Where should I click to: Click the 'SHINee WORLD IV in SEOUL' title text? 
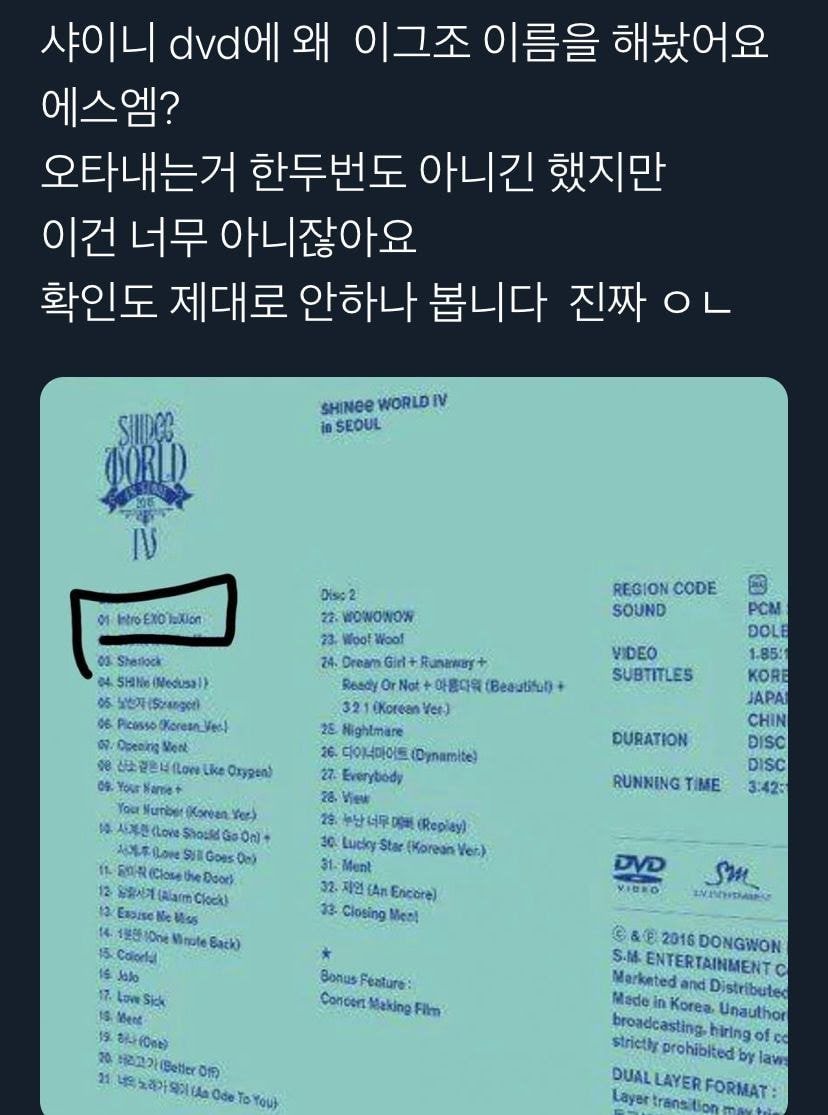(383, 414)
